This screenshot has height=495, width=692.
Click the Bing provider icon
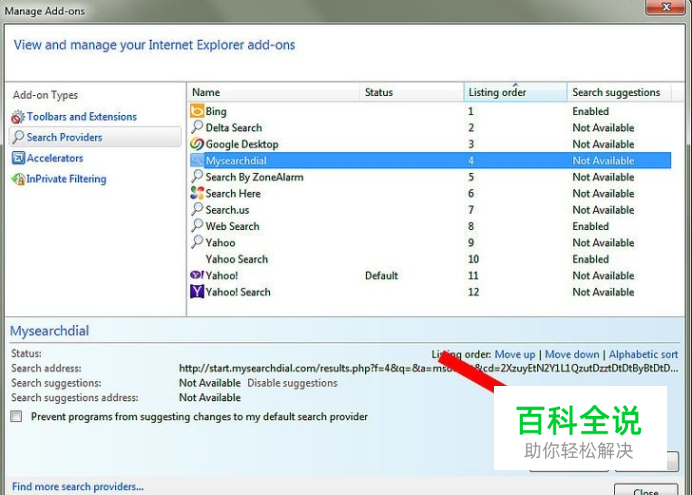[197, 111]
